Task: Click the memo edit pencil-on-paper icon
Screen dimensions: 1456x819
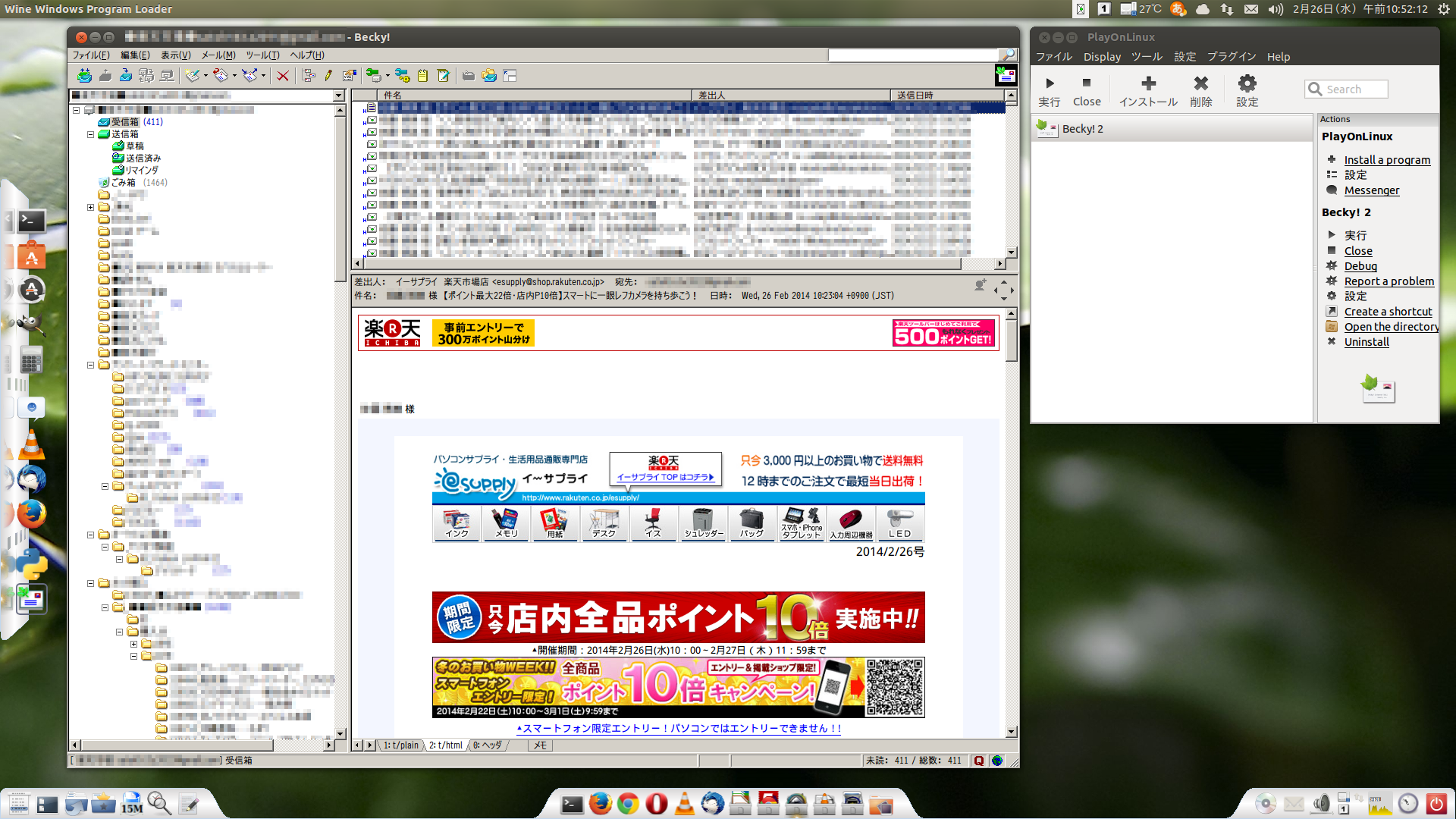Action: coord(444,75)
